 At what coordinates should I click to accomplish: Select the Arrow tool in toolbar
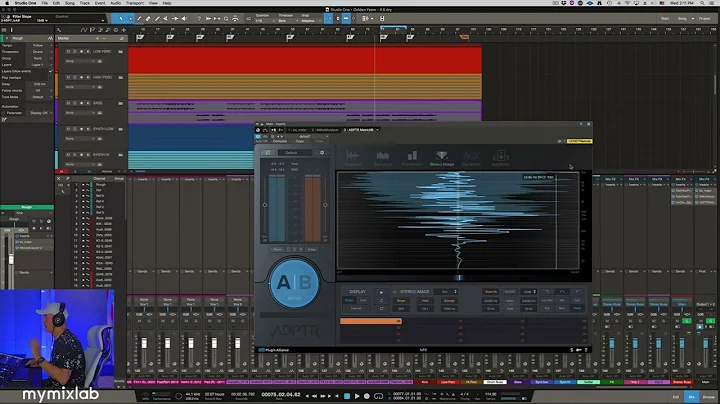(121, 19)
